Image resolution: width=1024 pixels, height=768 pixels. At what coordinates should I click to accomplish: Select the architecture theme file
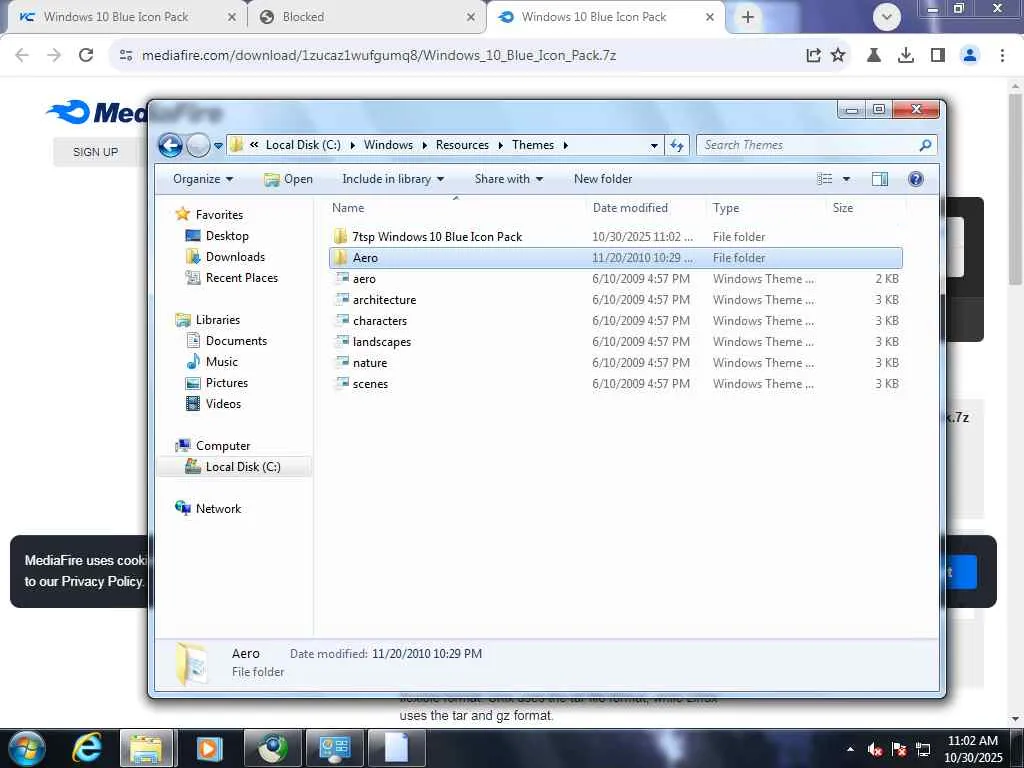click(x=616, y=299)
